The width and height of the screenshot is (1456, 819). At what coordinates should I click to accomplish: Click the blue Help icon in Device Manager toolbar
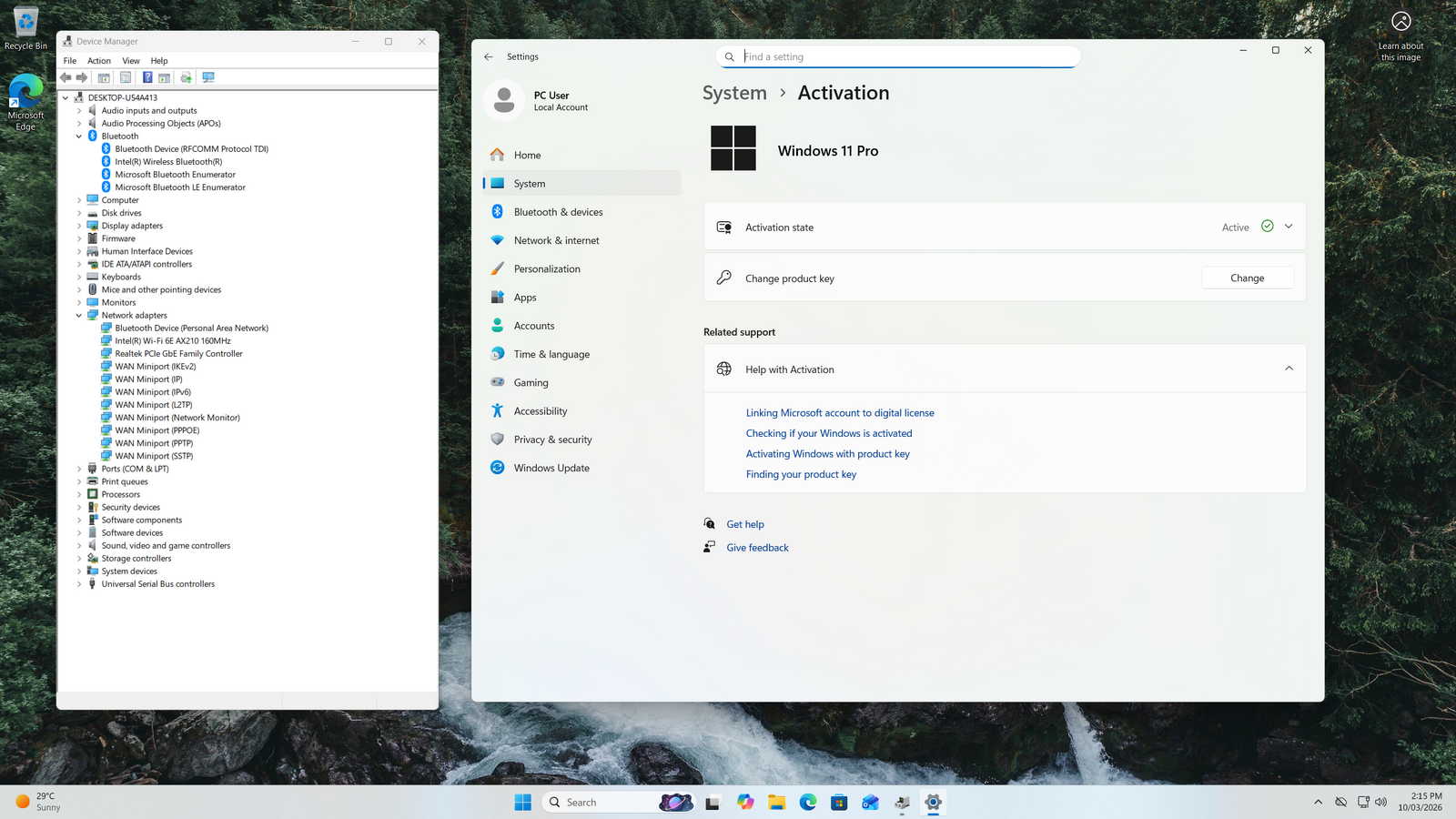pos(147,77)
